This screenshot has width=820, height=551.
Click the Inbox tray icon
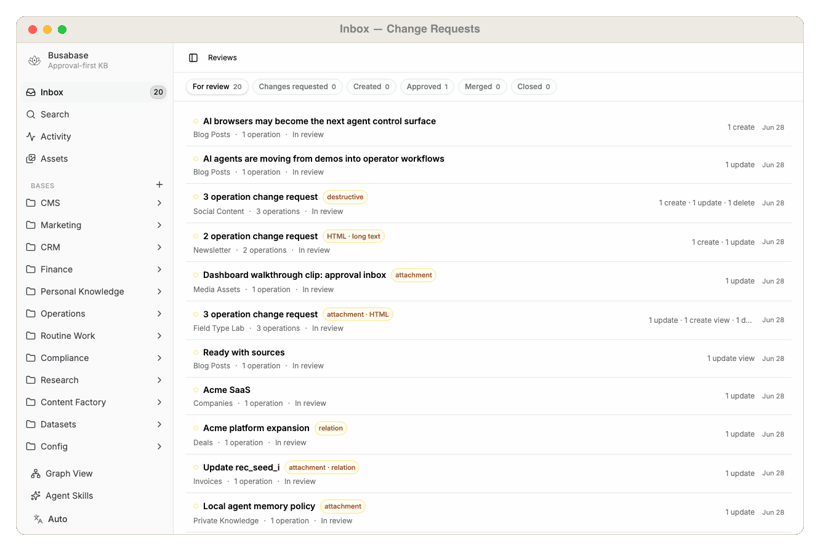[31, 92]
